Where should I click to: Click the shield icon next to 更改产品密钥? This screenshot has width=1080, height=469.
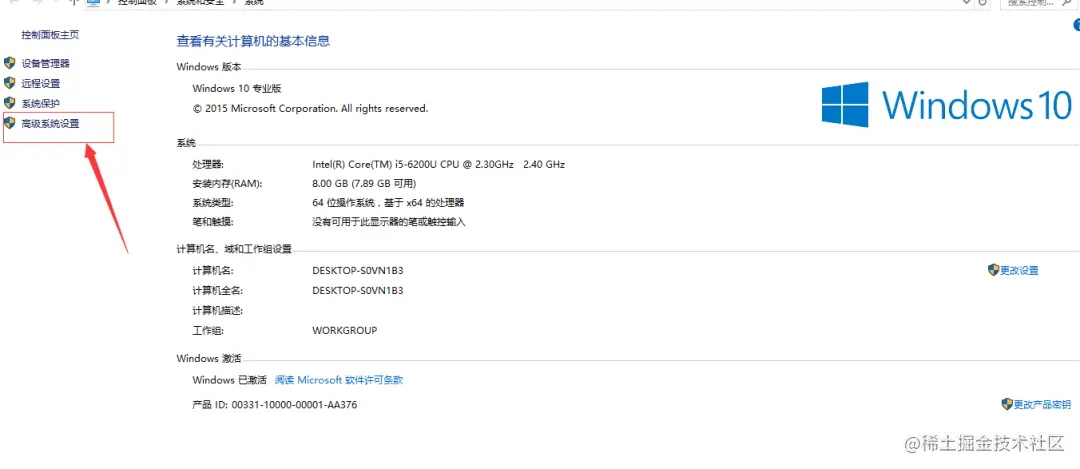1007,404
